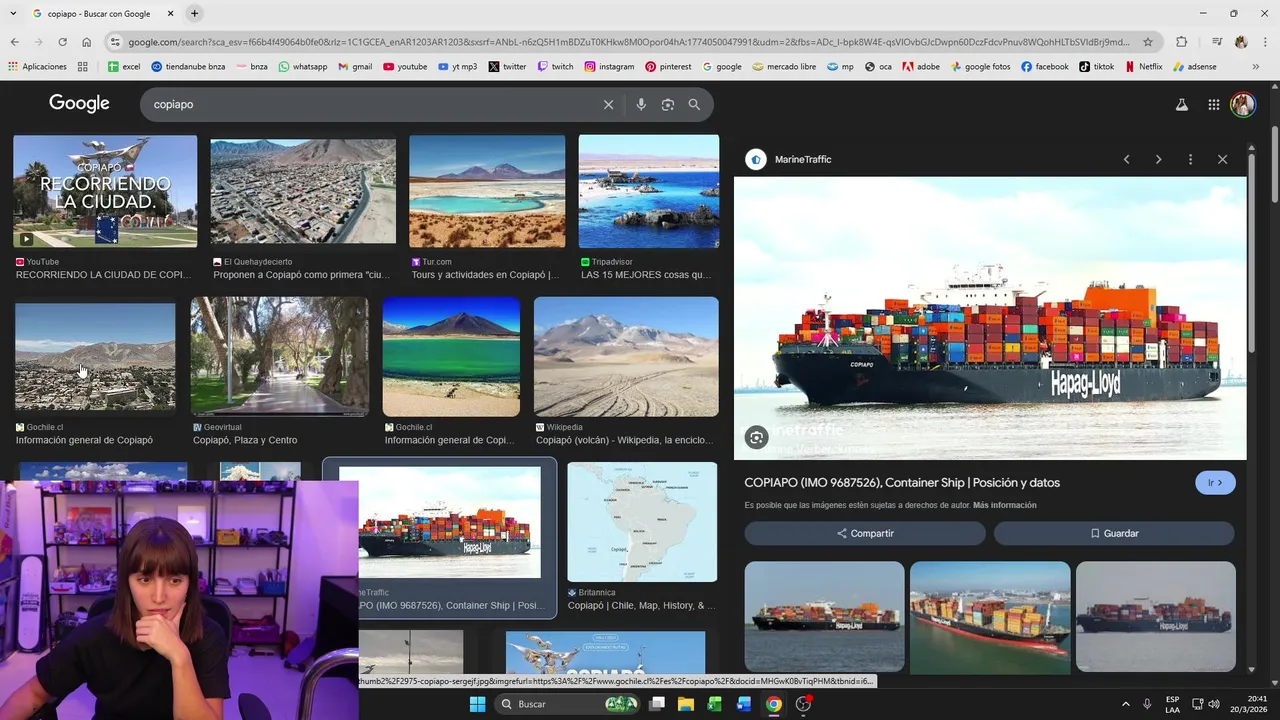View site information icon in address bar

[x=115, y=42]
